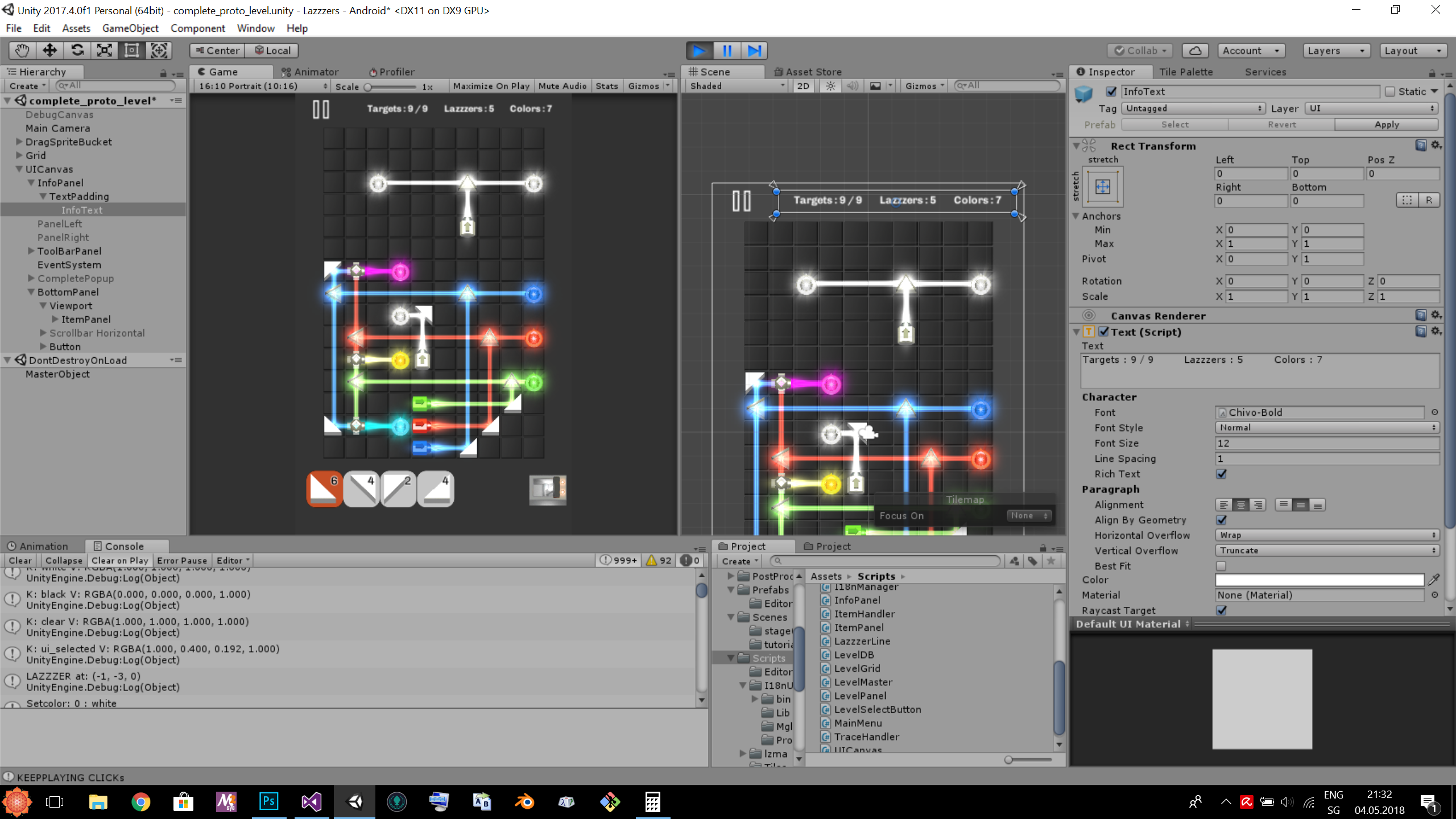Expand the ToolBarPanel tree item
The height and width of the screenshot is (819, 1456).
pyautogui.click(x=31, y=251)
